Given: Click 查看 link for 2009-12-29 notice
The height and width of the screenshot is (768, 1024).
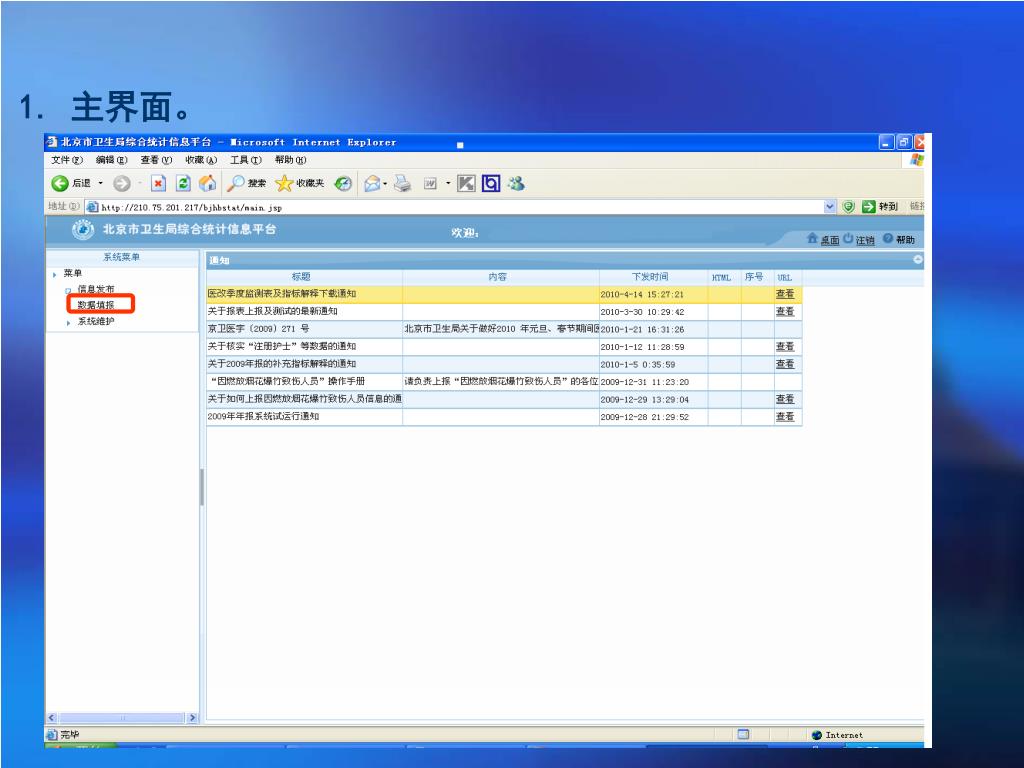Looking at the screenshot, I should (784, 399).
